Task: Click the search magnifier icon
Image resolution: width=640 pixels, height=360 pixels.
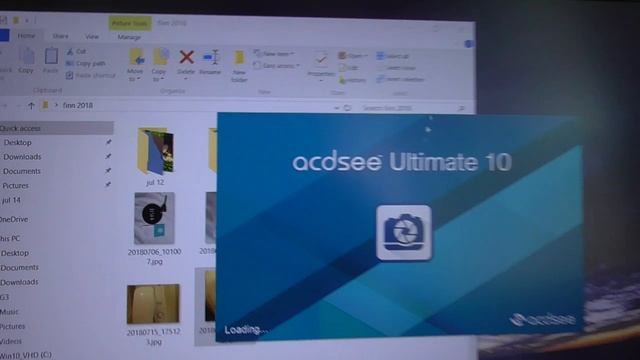Action: pos(462,108)
